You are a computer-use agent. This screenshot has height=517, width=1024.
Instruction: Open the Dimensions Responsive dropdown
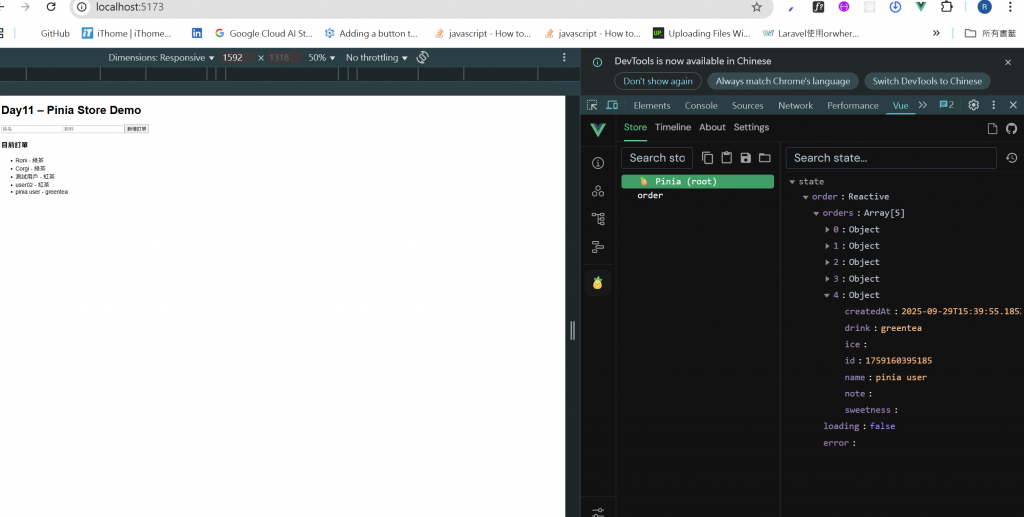pos(161,57)
